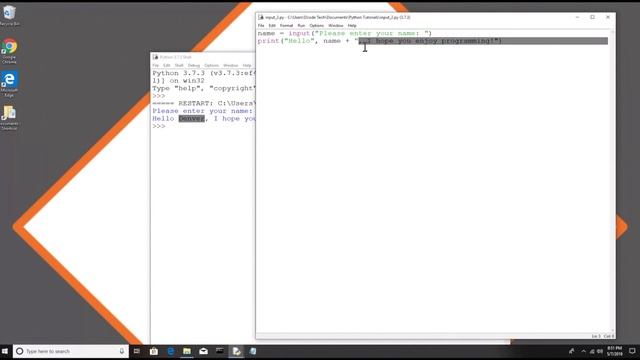640x360 pixels.
Task: Click the microphone icon in taskbar search
Action: coord(121,351)
